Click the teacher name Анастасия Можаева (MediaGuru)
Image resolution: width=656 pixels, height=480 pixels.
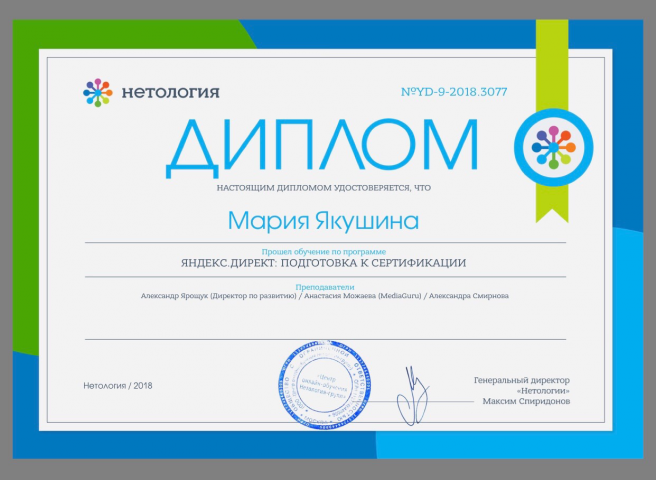tap(362, 296)
